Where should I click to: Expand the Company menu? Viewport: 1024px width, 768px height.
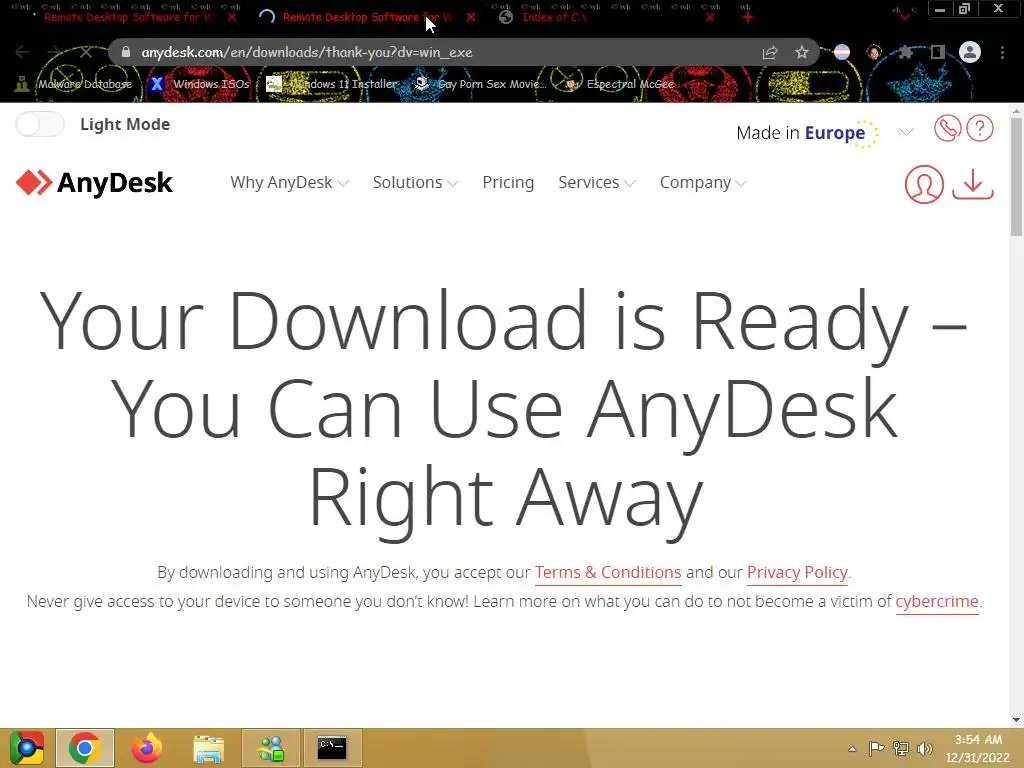pyautogui.click(x=702, y=182)
